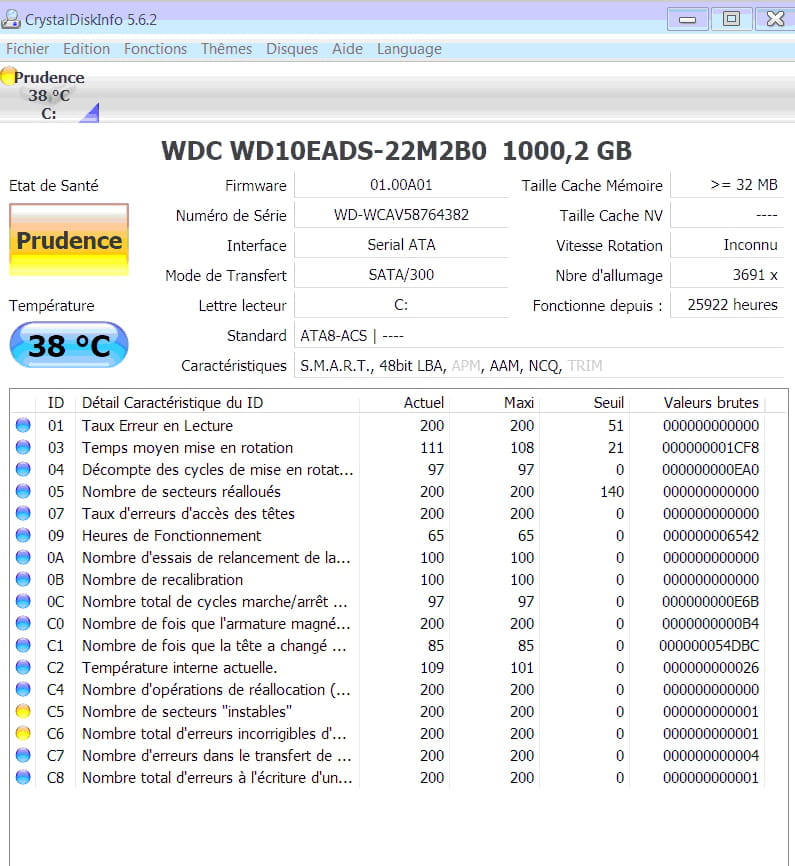Click the yellow Prudence health status button
Screen dimensions: 795x866
tap(69, 240)
